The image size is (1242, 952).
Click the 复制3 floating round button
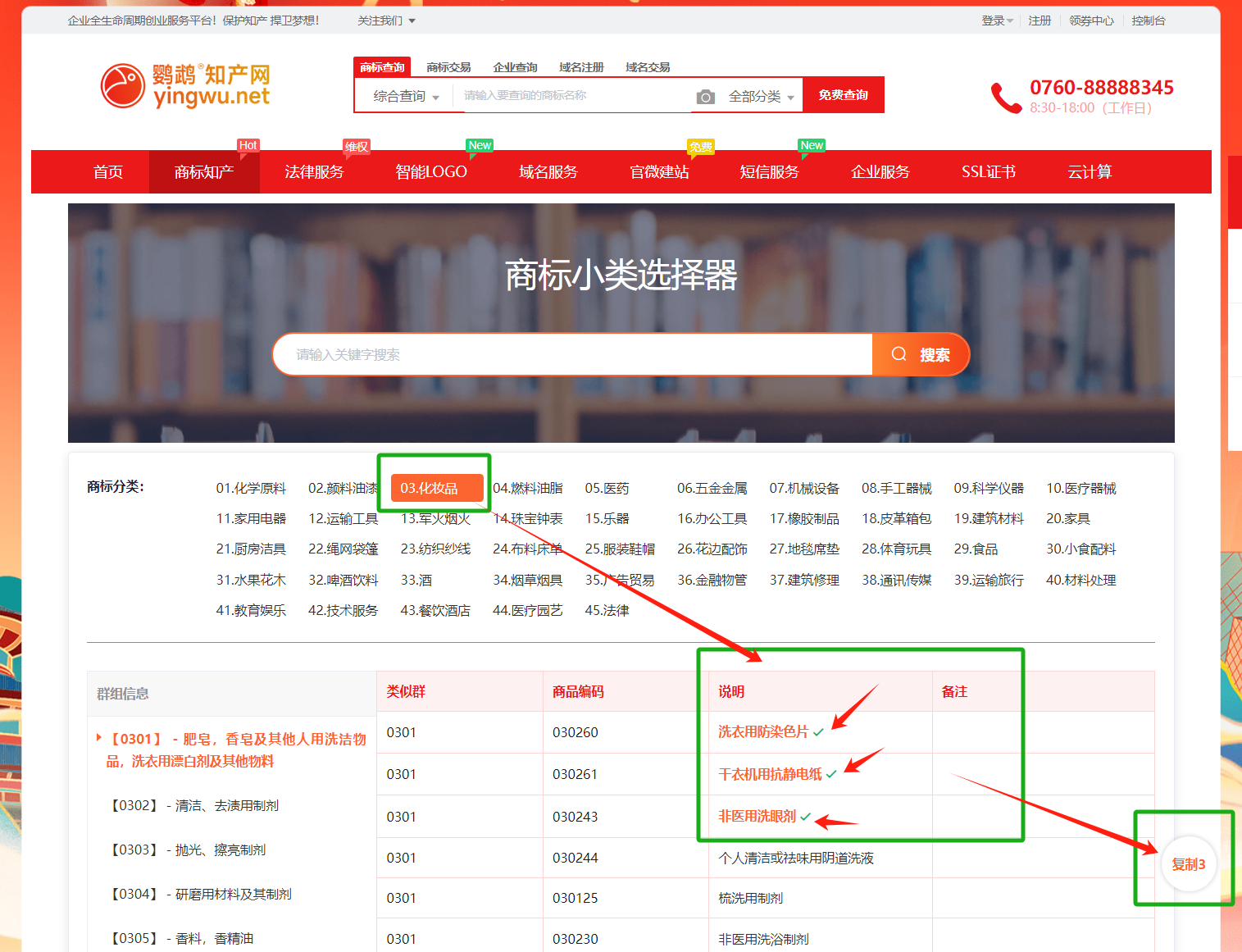[1188, 864]
